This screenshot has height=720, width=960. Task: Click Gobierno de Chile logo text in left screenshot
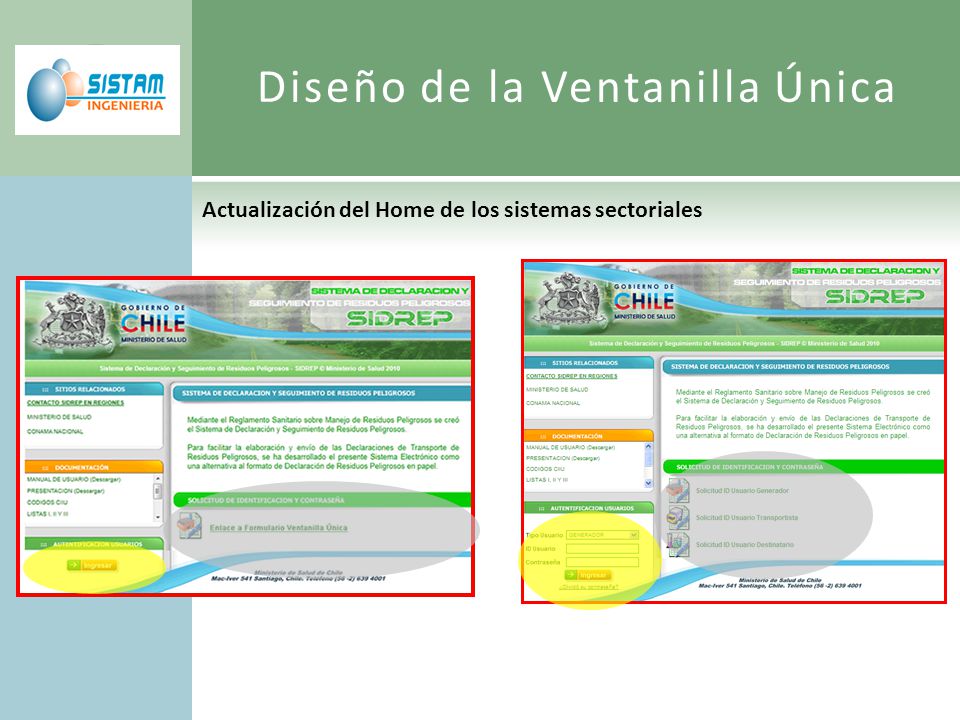point(153,323)
